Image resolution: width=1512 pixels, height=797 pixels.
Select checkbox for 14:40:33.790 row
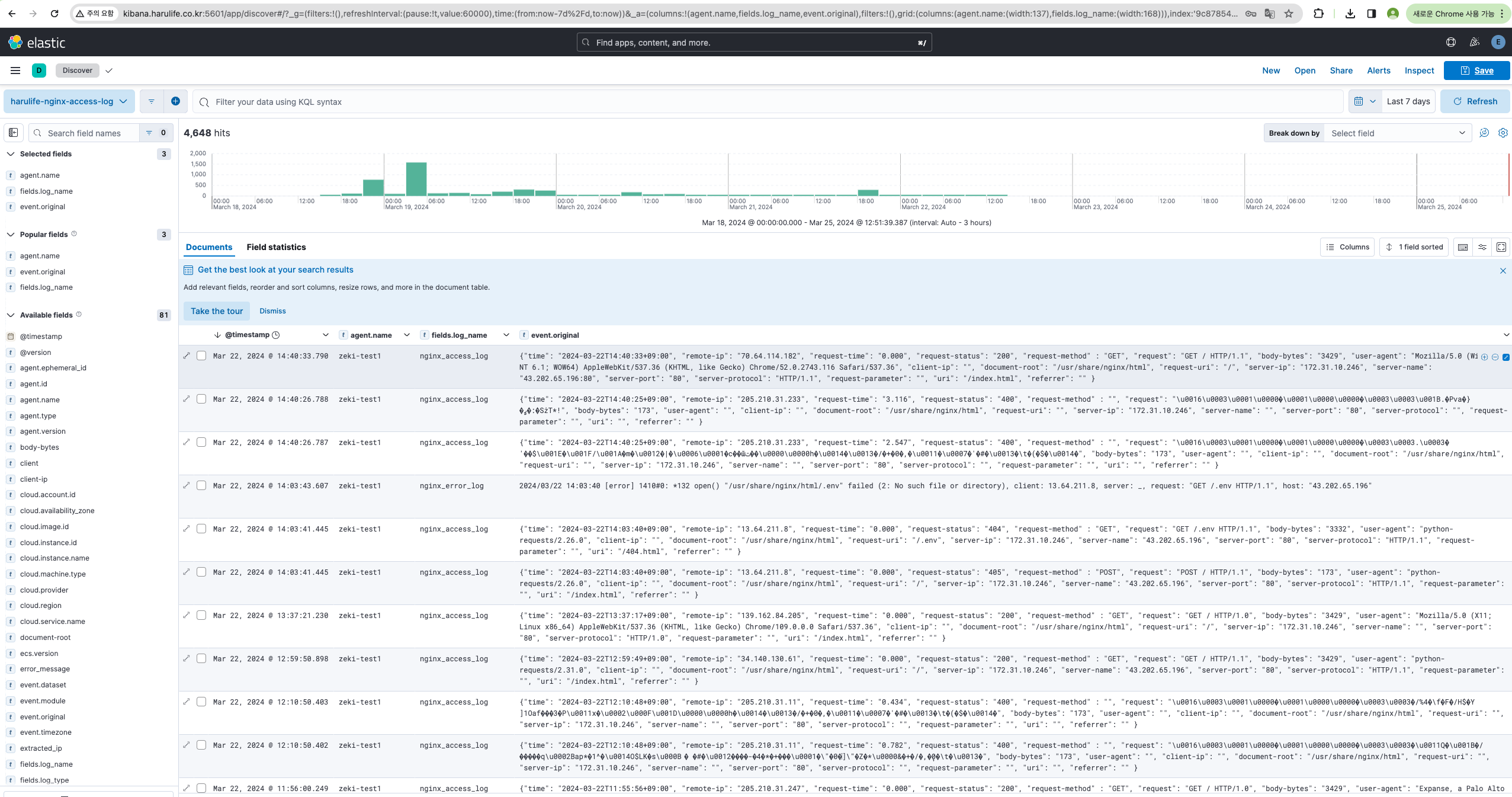point(201,356)
